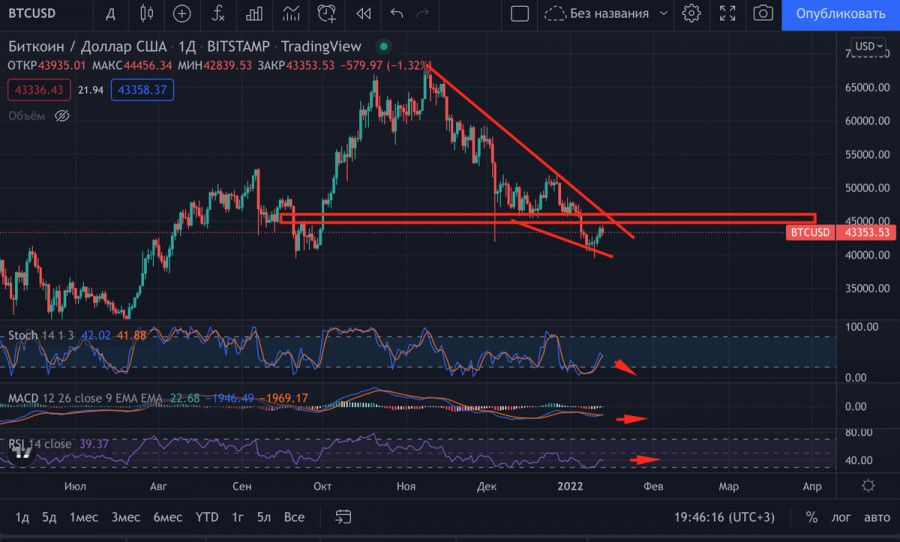Set time range to 5л
900x542 pixels.
263,517
